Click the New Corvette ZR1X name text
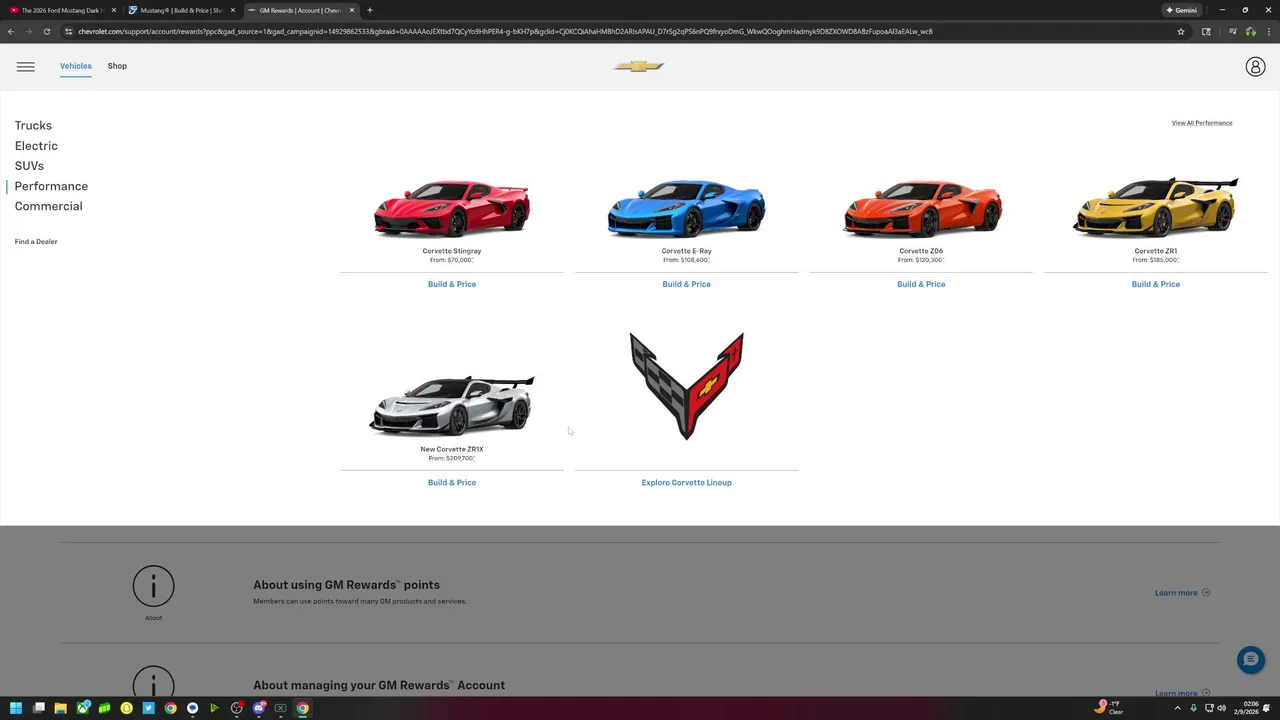The image size is (1280, 720). point(452,449)
